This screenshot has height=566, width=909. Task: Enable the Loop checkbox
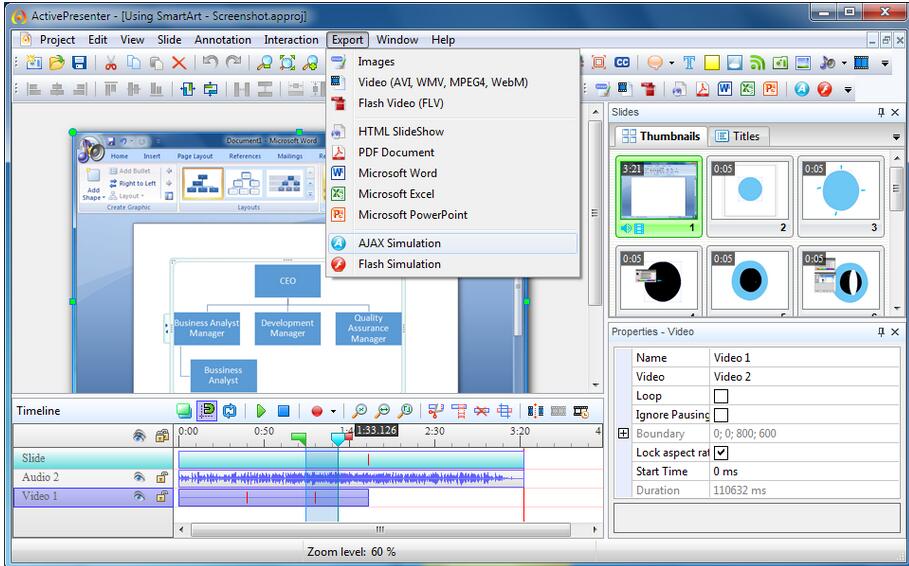720,396
